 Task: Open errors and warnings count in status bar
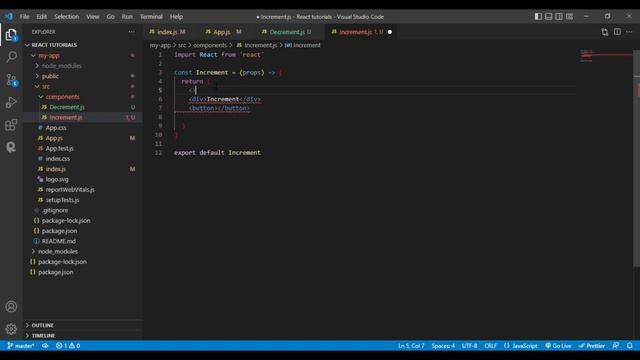[68, 346]
